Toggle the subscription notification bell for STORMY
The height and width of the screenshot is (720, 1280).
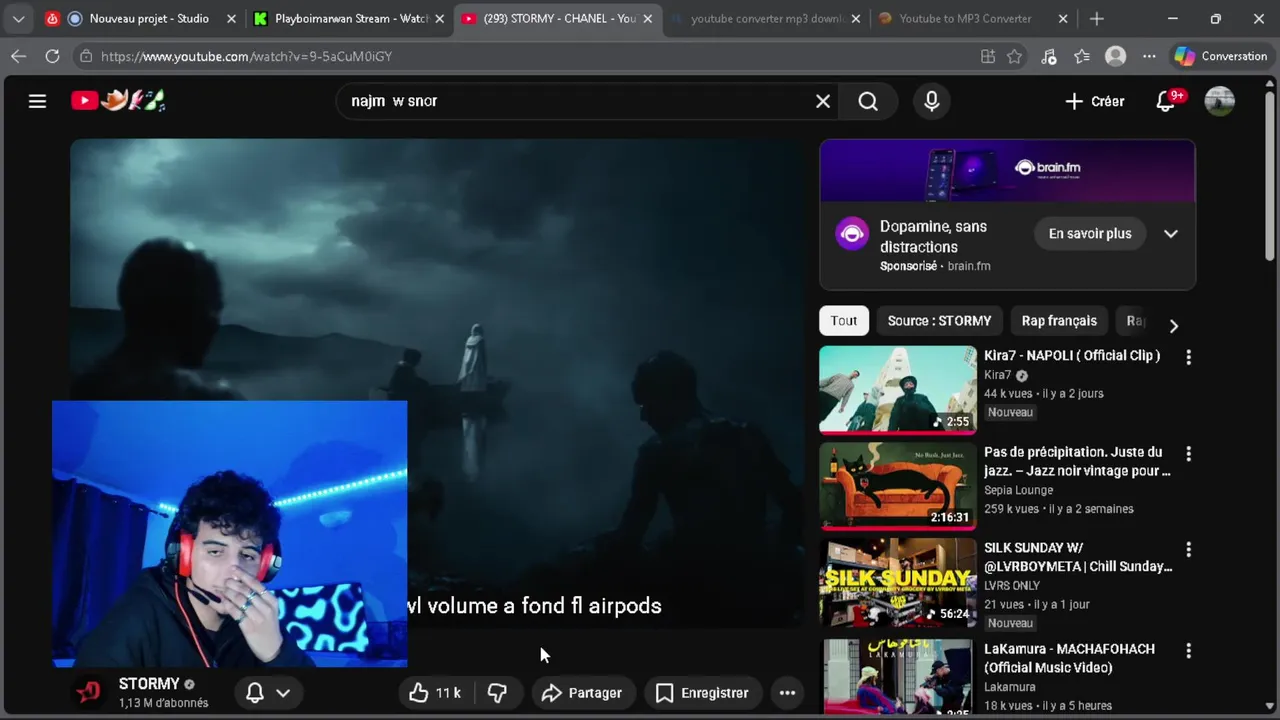[x=255, y=693]
